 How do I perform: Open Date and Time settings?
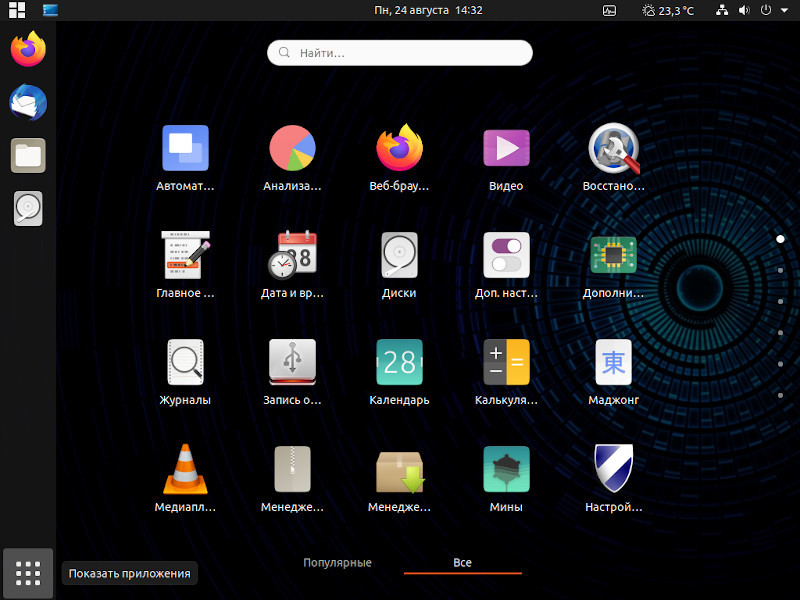click(x=292, y=256)
